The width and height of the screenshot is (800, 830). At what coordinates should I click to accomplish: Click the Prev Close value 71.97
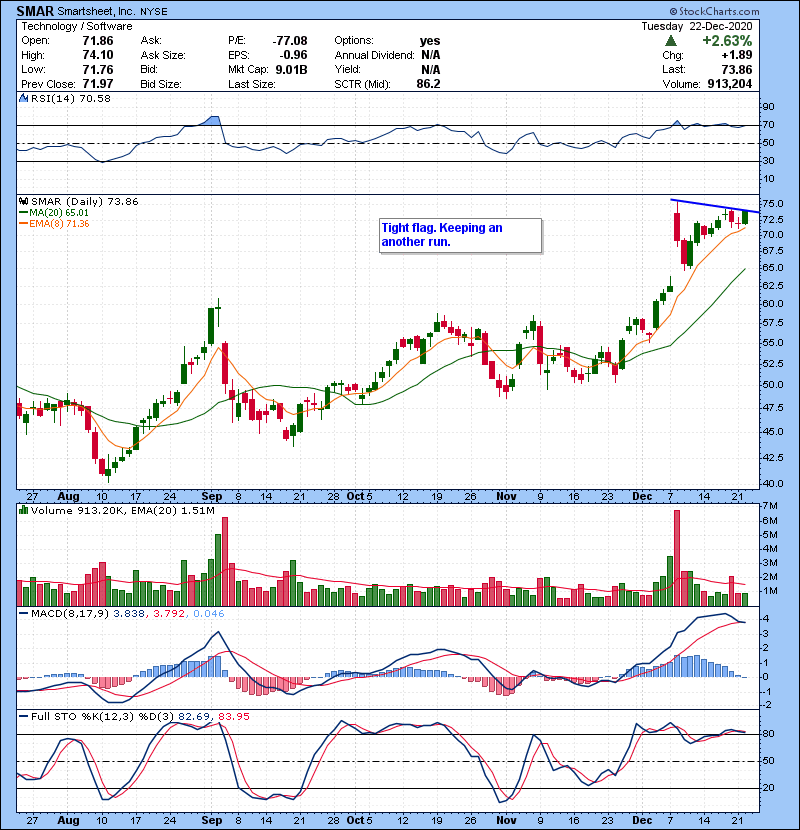[98, 84]
